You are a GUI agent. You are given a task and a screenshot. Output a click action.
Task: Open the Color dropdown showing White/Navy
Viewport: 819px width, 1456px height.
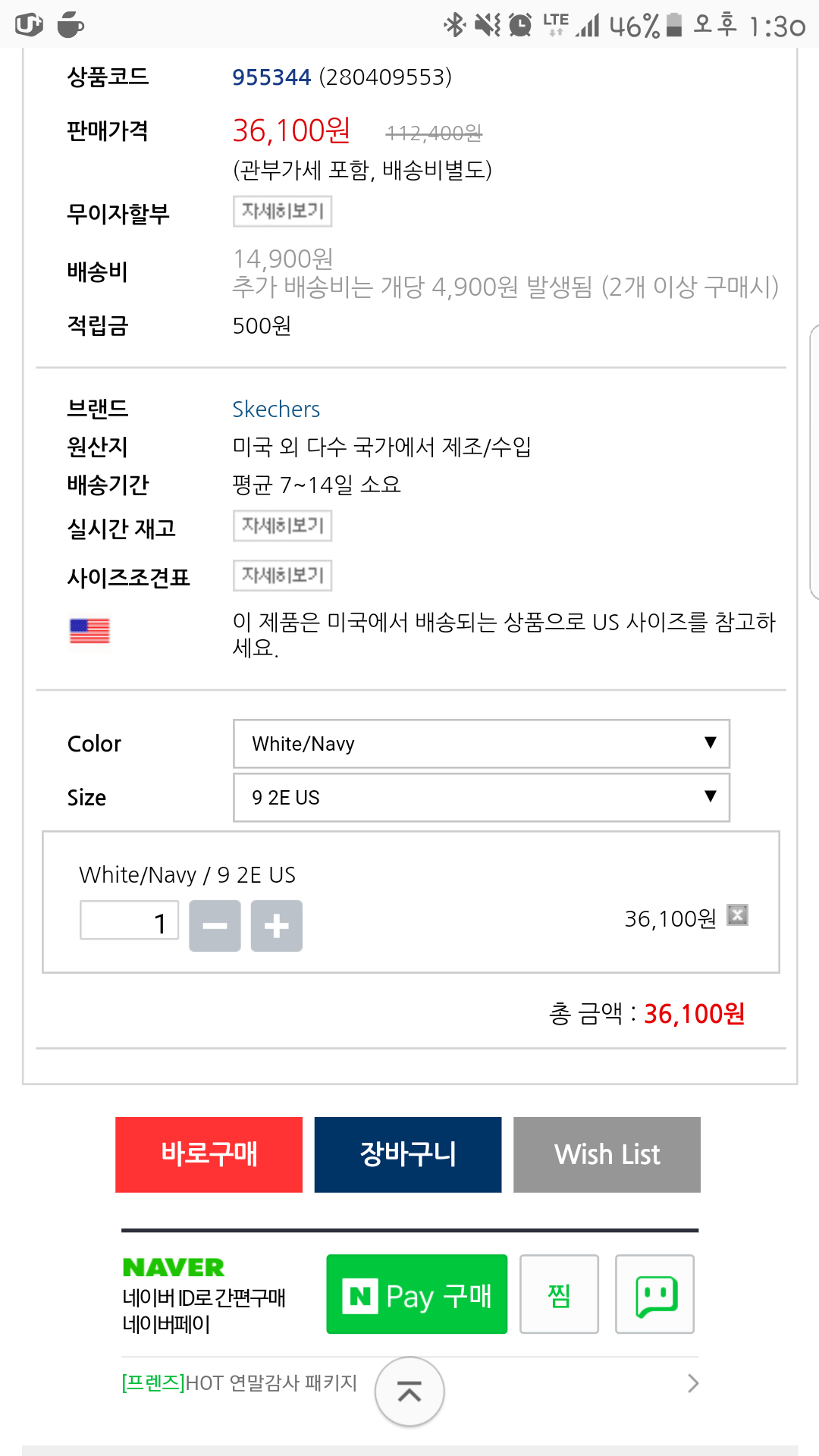481,744
